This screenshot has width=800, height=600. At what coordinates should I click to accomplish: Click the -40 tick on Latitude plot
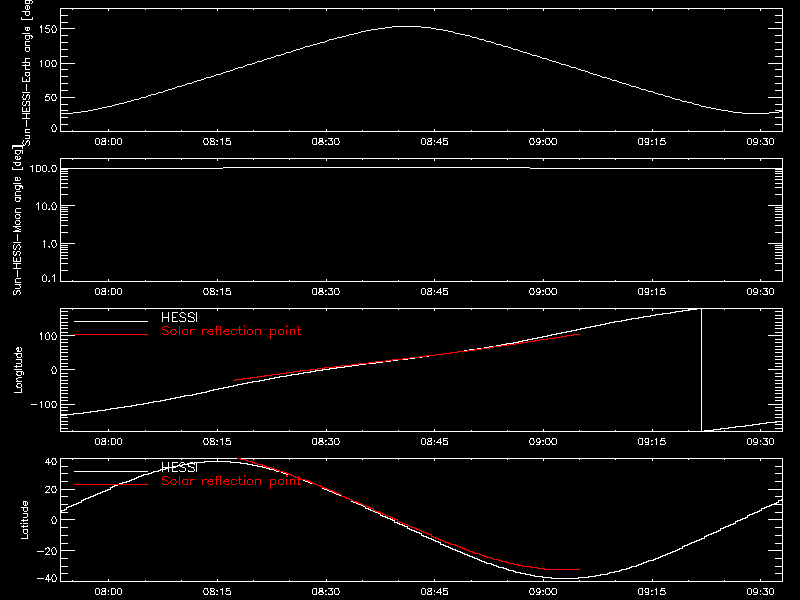click(x=47, y=578)
